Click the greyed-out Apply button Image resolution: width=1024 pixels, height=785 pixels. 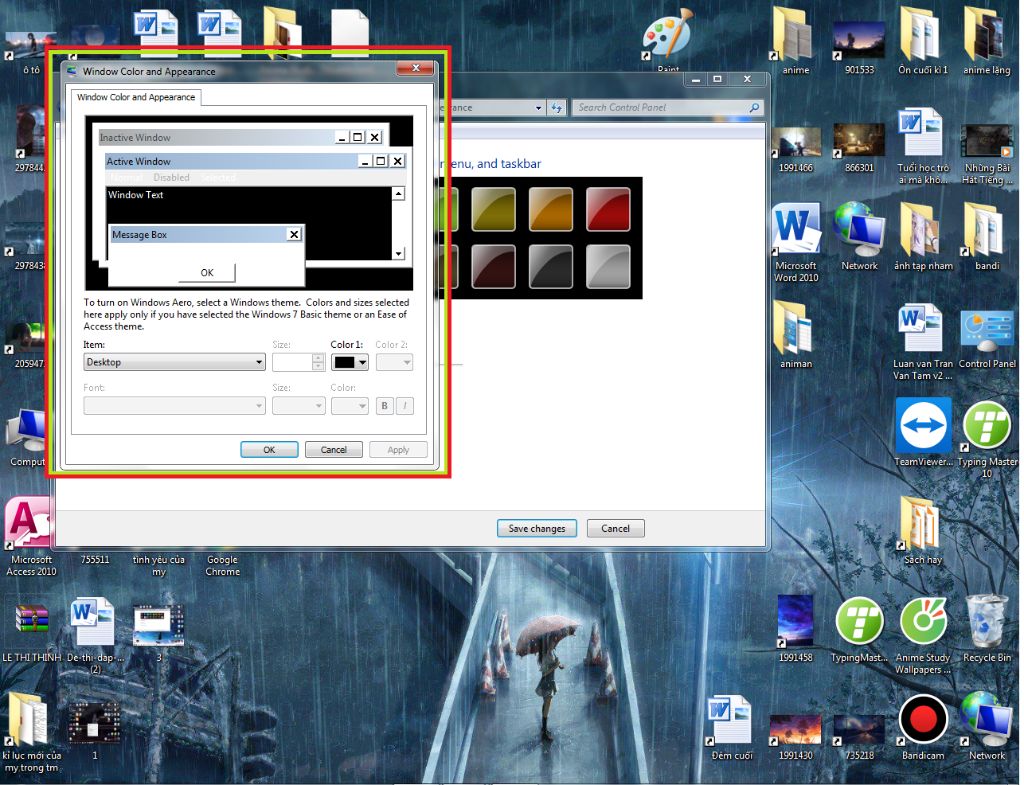(398, 449)
